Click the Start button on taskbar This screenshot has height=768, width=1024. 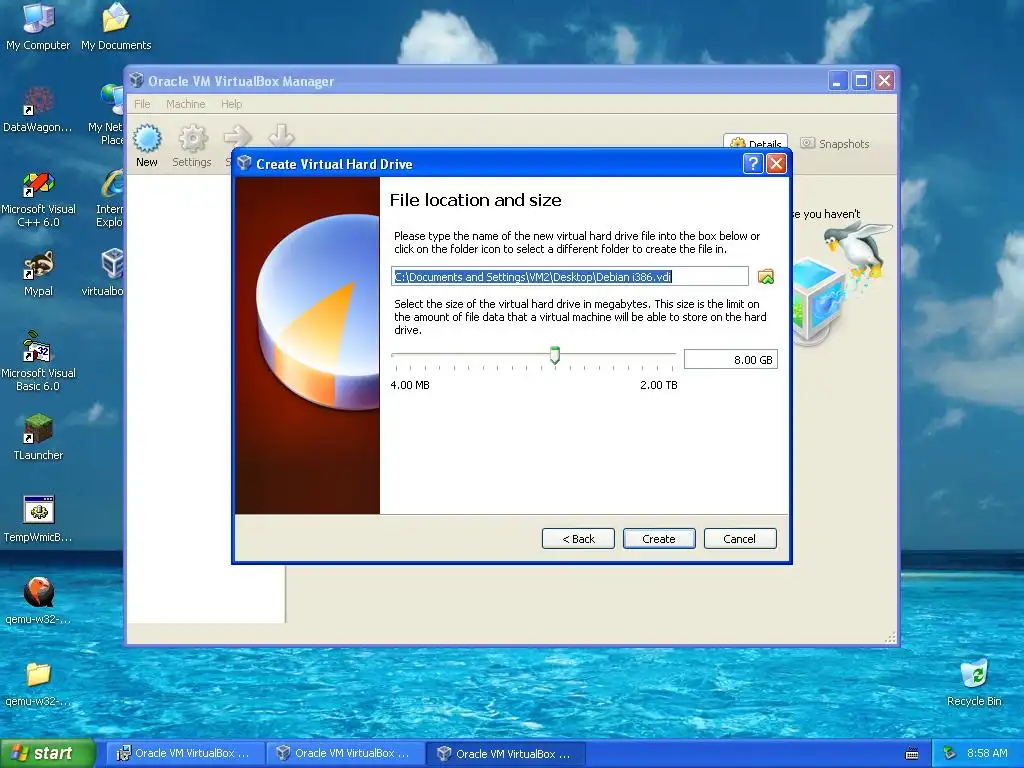[x=48, y=754]
